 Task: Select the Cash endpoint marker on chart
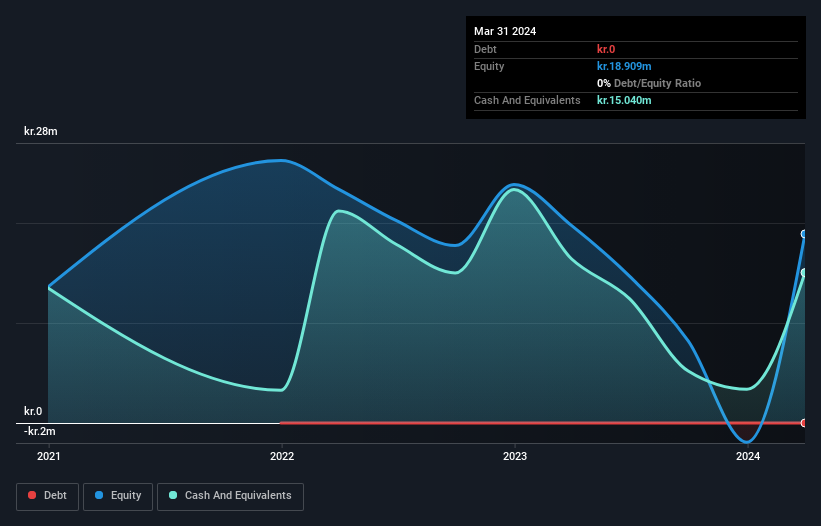point(804,273)
